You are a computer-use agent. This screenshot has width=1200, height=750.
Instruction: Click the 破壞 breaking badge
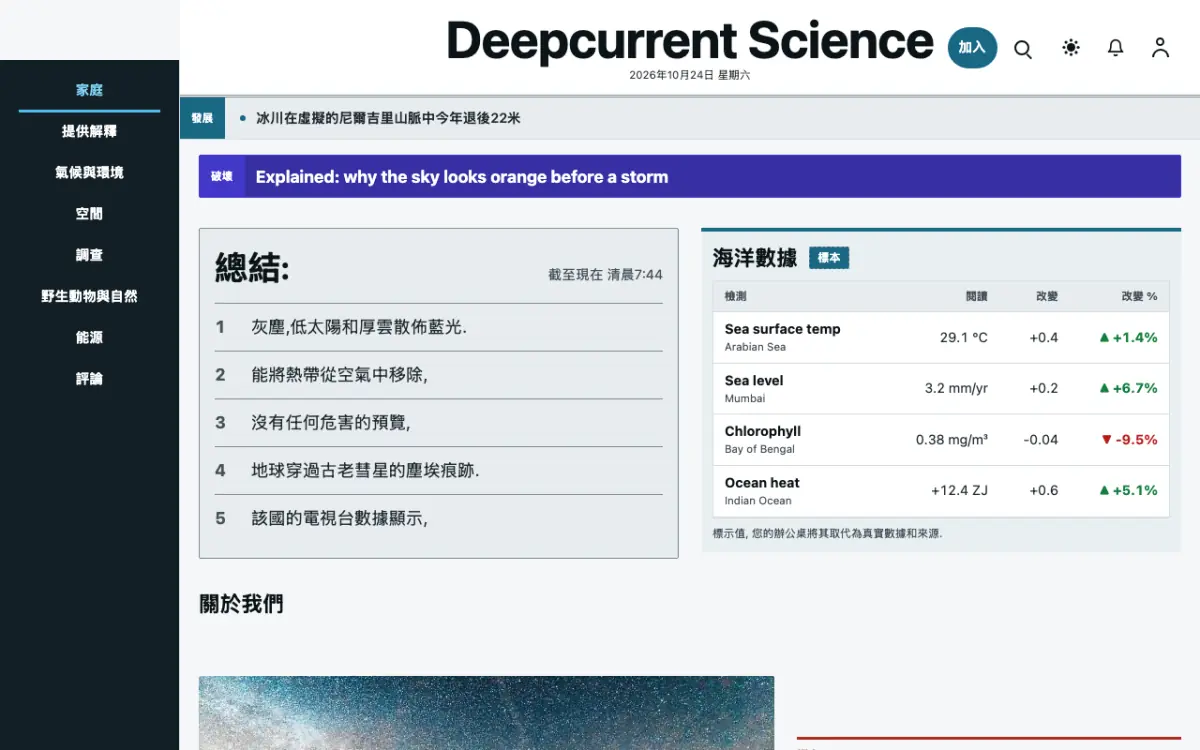pyautogui.click(x=222, y=177)
